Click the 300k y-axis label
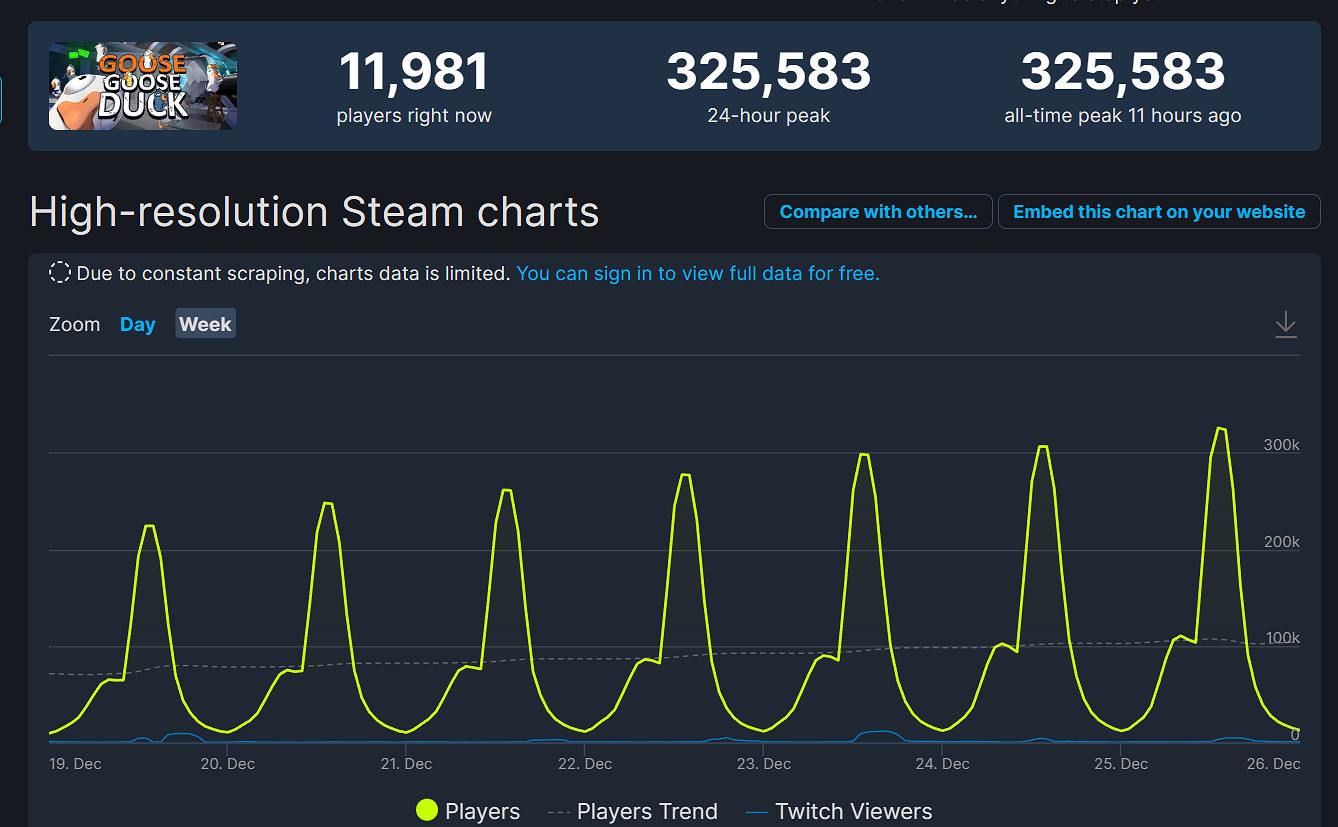 click(x=1281, y=444)
